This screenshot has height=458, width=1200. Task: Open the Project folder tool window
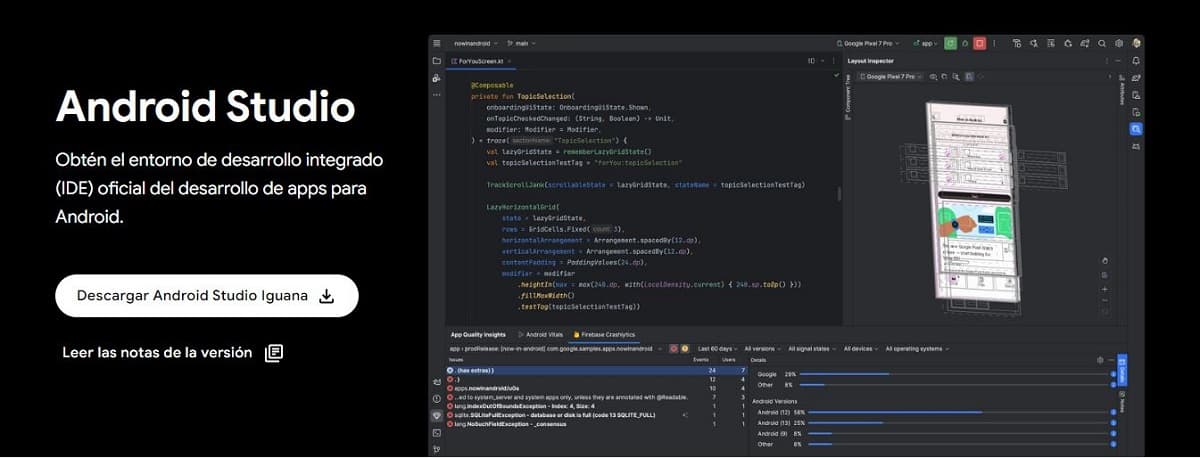[x=437, y=61]
